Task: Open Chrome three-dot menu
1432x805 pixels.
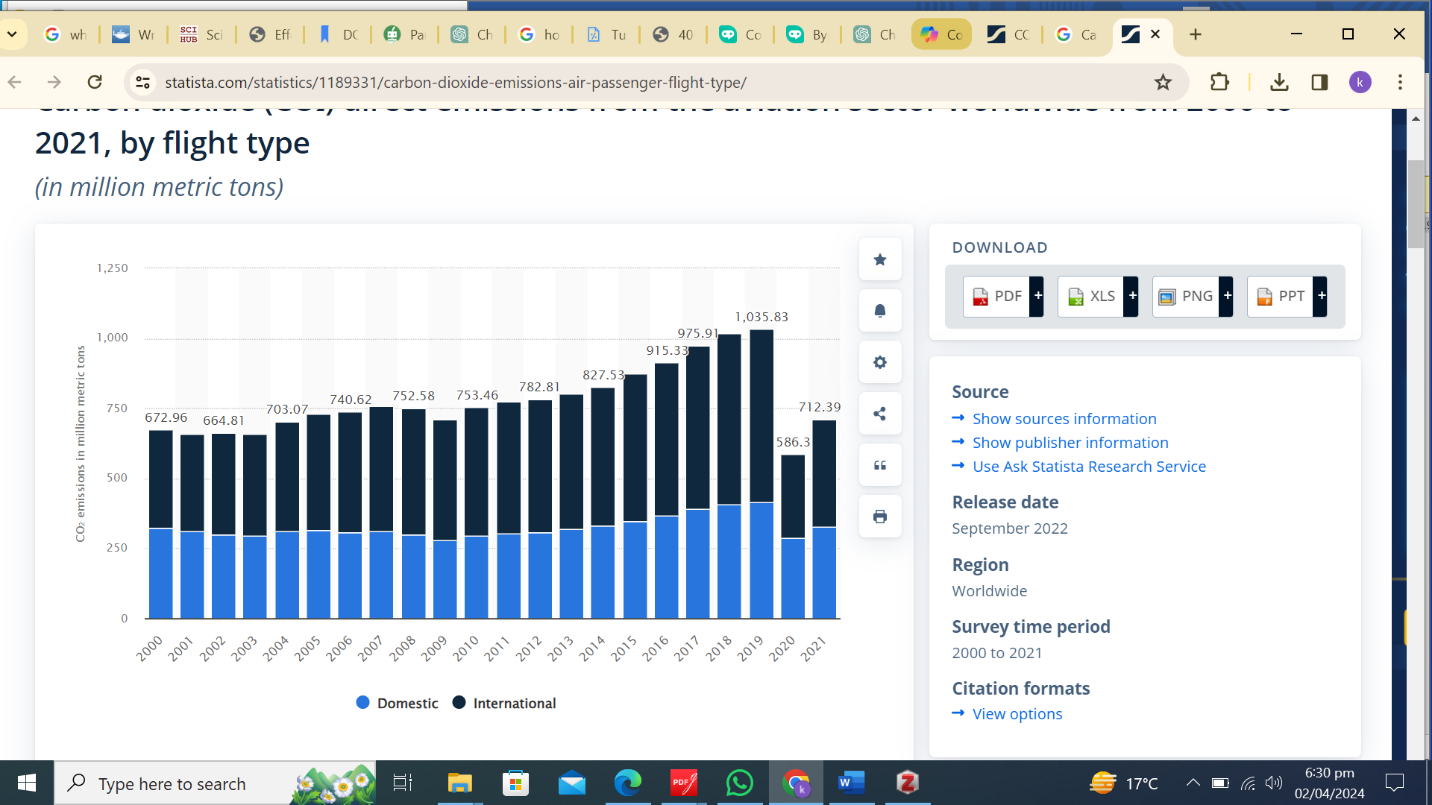Action: (x=1400, y=82)
